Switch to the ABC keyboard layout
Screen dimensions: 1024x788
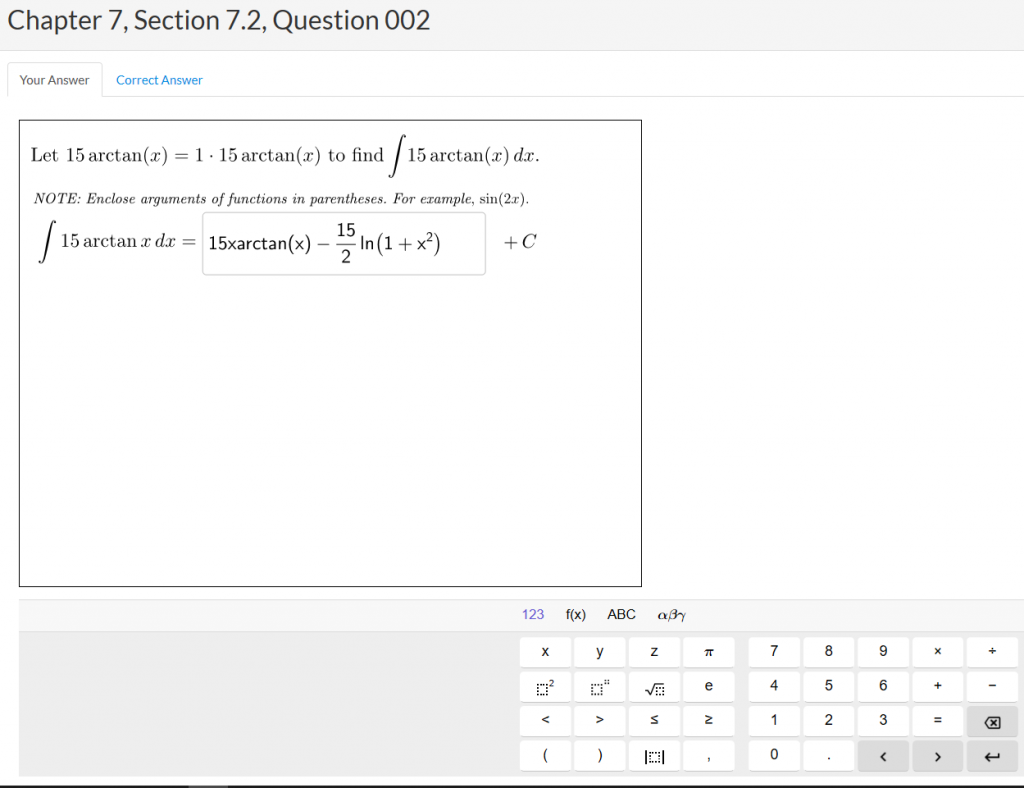pos(620,614)
